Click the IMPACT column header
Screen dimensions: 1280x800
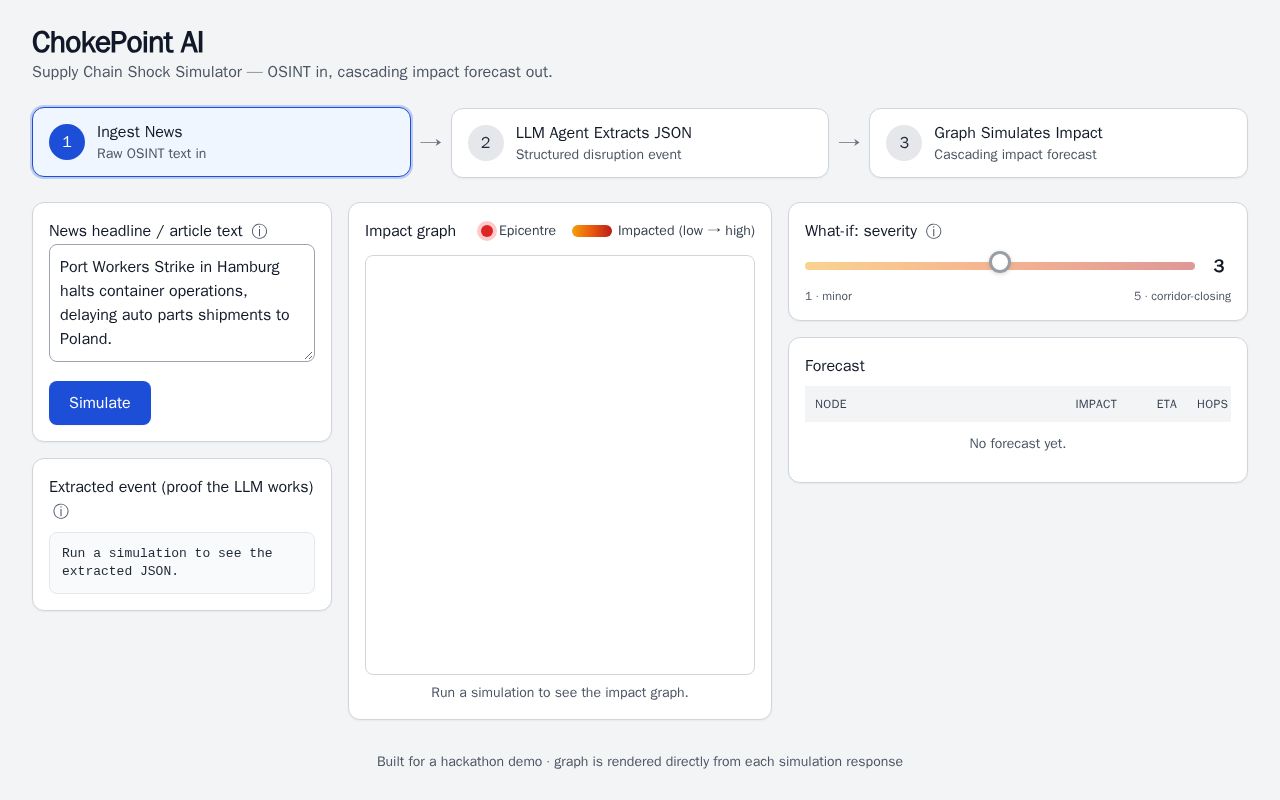coord(1096,404)
